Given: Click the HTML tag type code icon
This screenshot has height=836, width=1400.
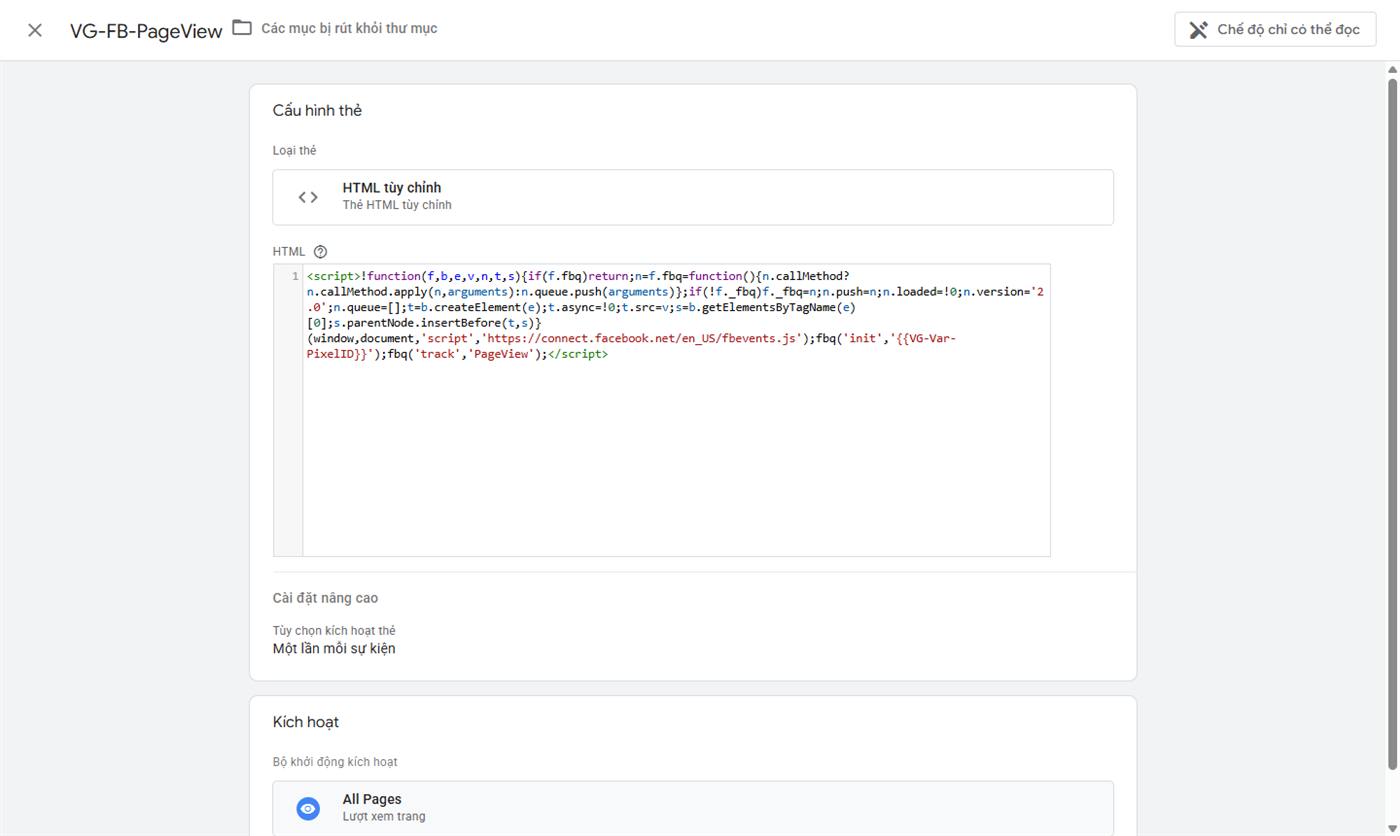Looking at the screenshot, I should pyautogui.click(x=308, y=197).
